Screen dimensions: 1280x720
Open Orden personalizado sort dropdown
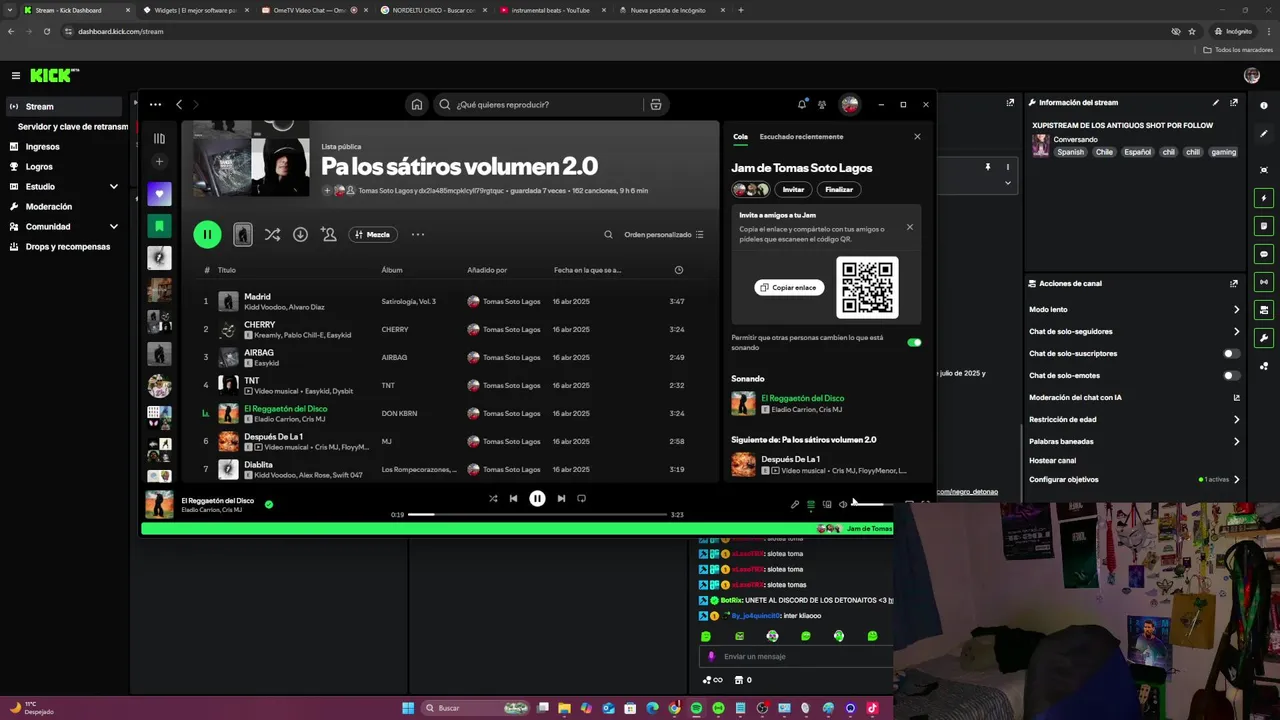[x=664, y=235]
